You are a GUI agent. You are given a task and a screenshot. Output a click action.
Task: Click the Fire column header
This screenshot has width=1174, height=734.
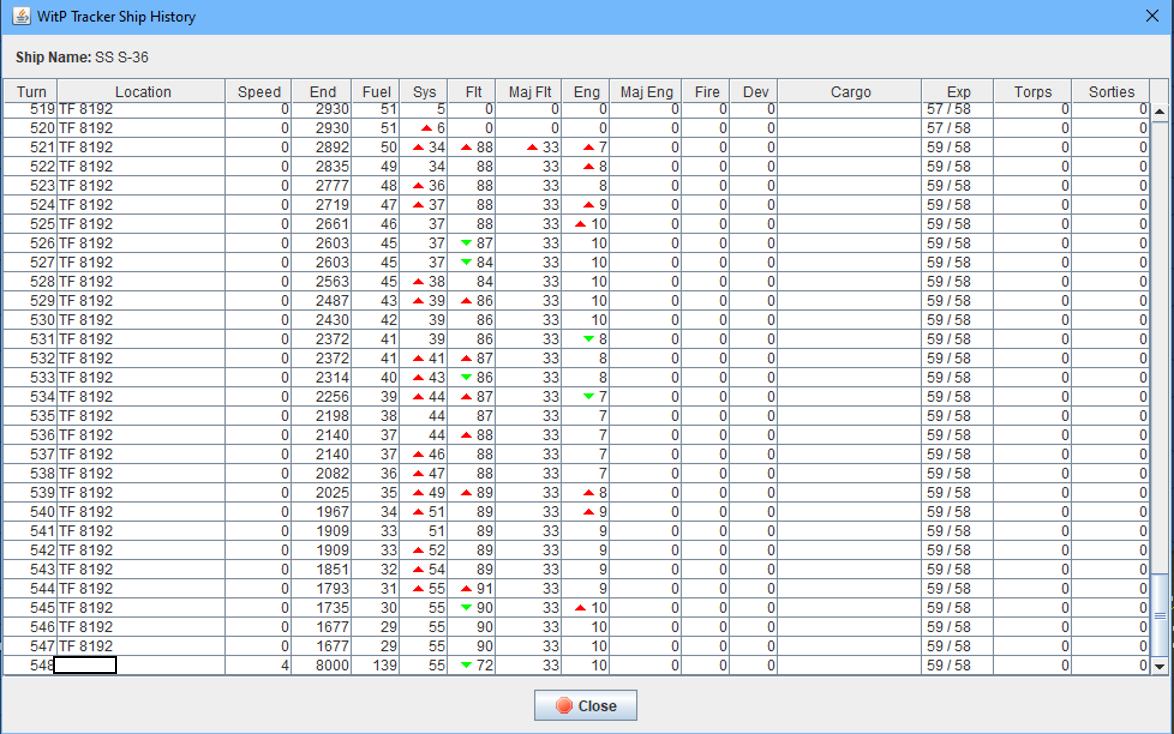click(x=706, y=92)
